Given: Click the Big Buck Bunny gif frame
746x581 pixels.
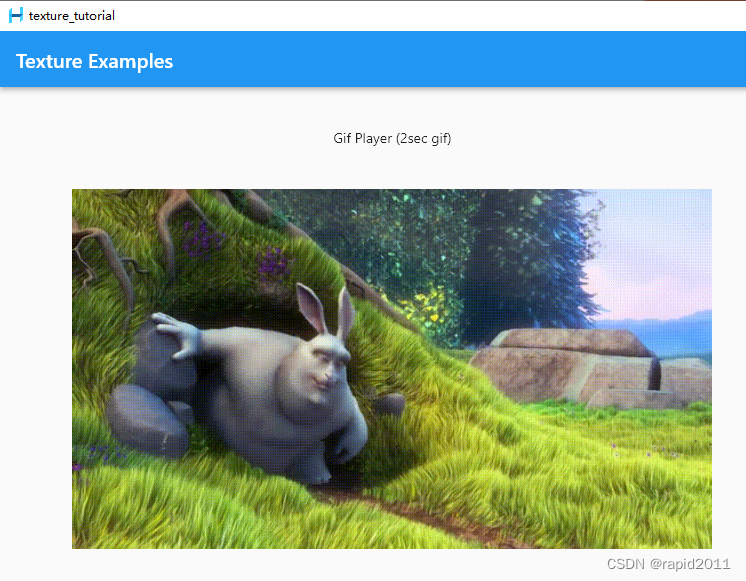Looking at the screenshot, I should pyautogui.click(x=392, y=369).
